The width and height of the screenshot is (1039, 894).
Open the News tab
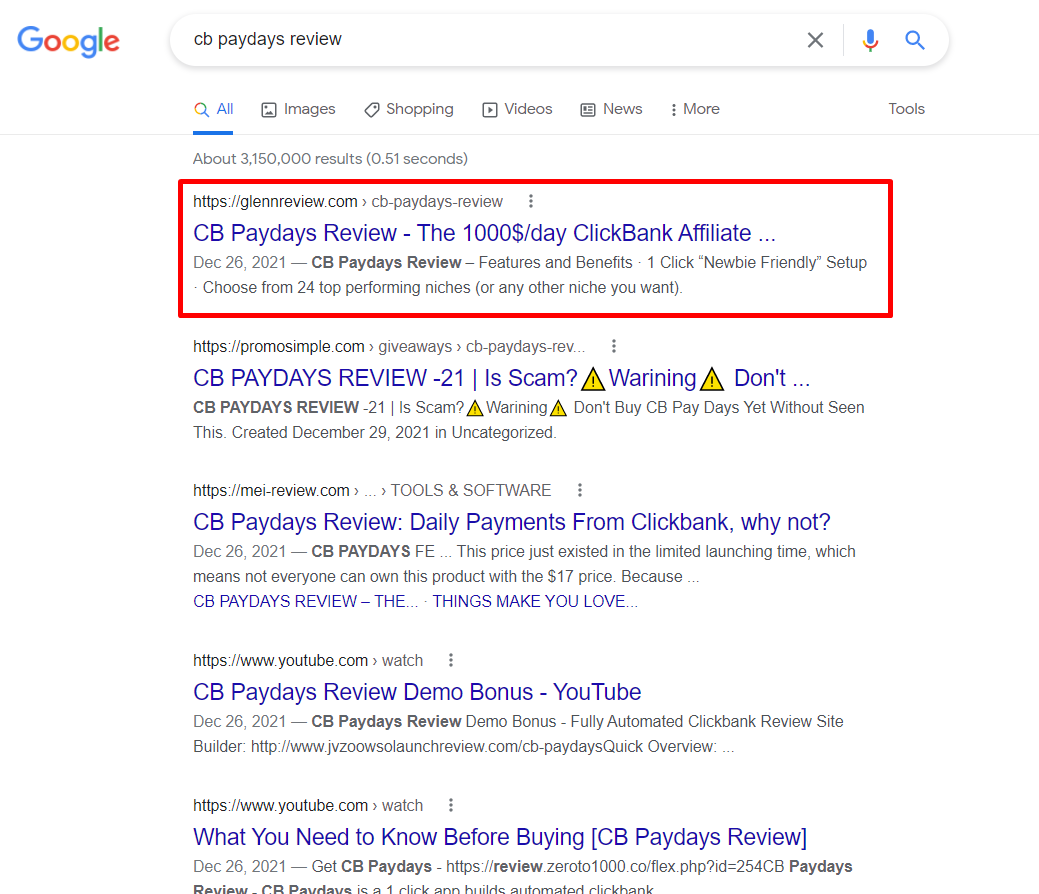click(x=611, y=109)
